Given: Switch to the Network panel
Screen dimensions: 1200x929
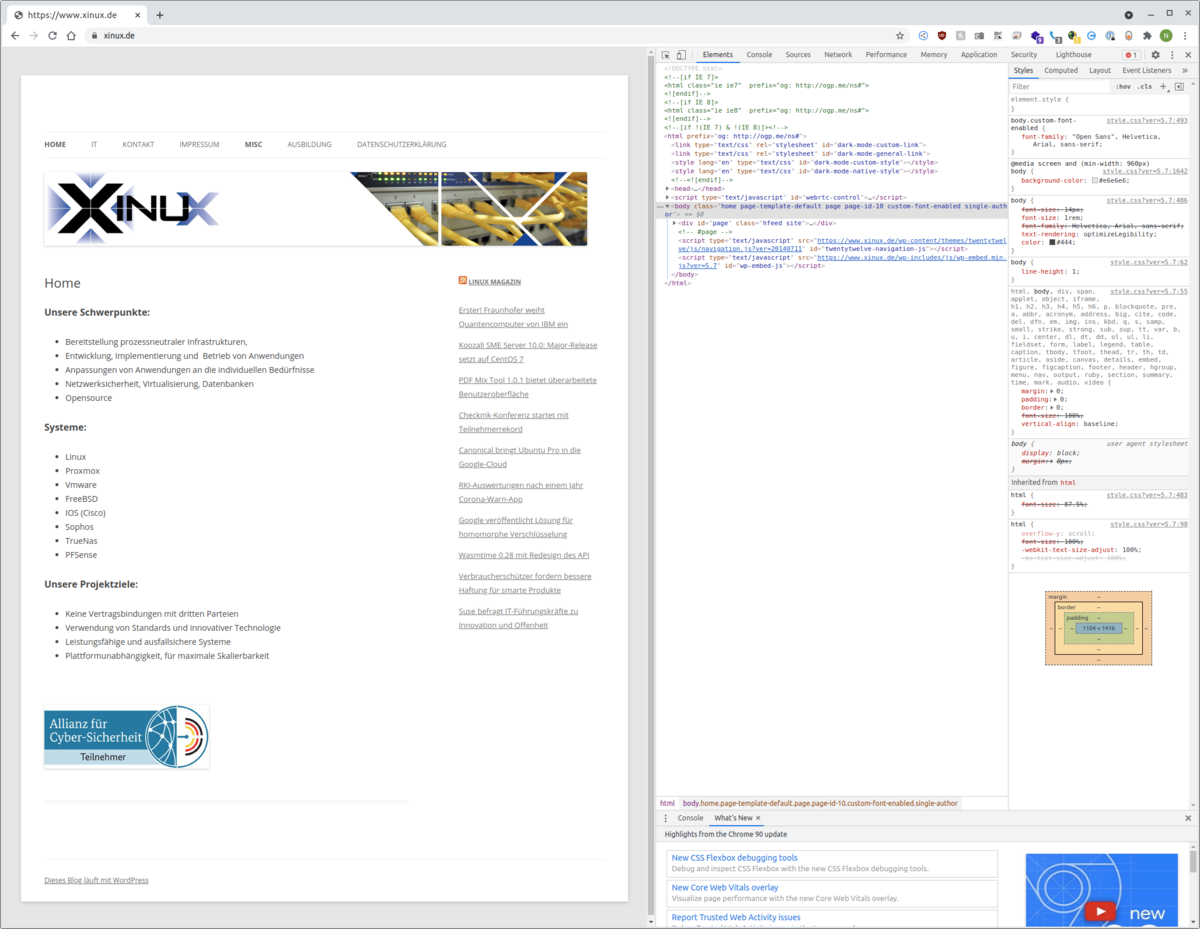Looking at the screenshot, I should tap(838, 54).
